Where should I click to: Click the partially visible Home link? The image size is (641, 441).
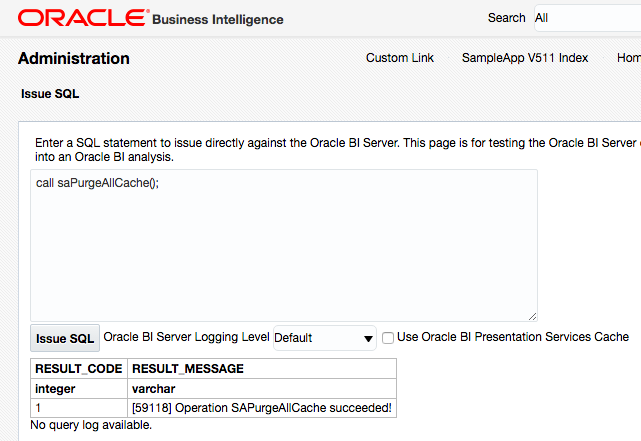click(x=628, y=58)
